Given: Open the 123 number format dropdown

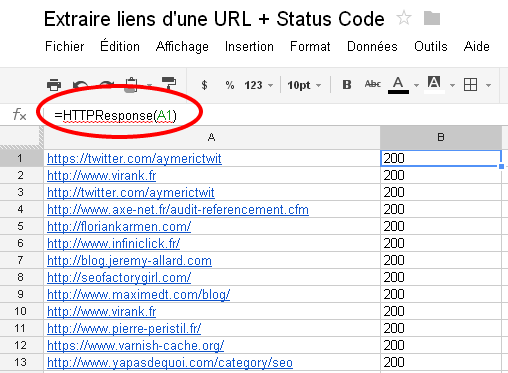Looking at the screenshot, I should [x=258, y=85].
